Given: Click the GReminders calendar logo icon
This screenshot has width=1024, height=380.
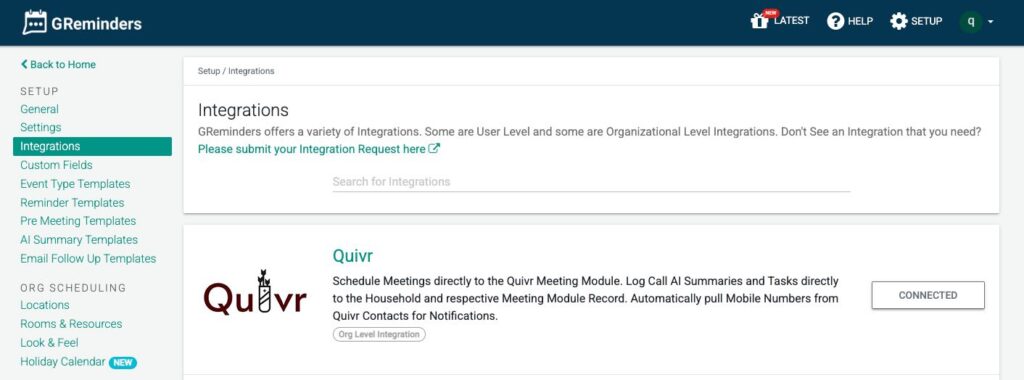Looking at the screenshot, I should (x=34, y=23).
